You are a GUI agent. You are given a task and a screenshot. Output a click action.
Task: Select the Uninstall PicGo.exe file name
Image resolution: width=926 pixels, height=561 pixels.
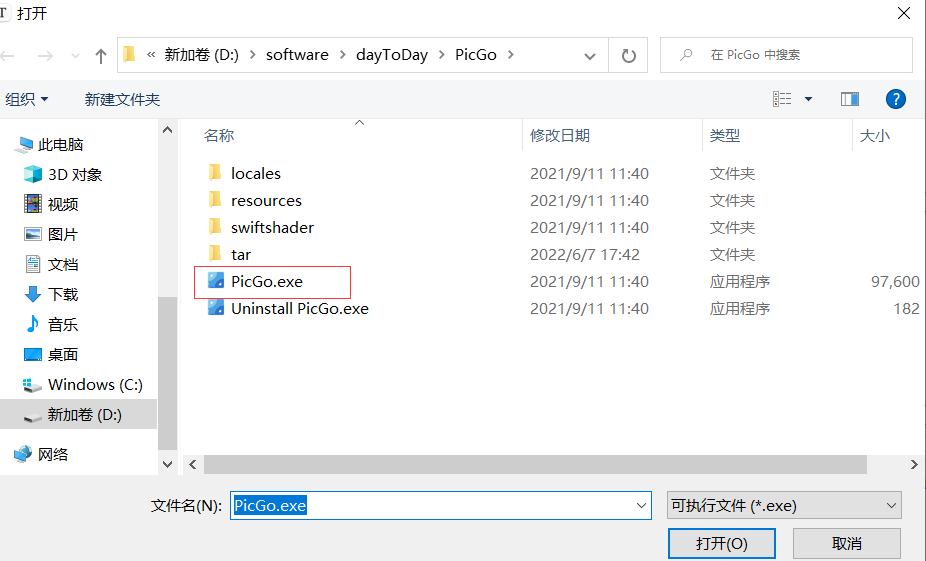pos(300,308)
